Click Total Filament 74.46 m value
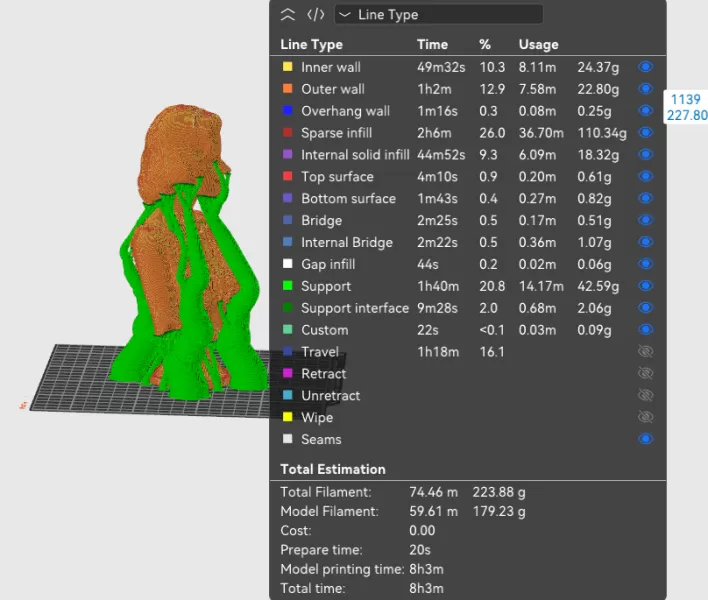The image size is (708, 600). (433, 492)
